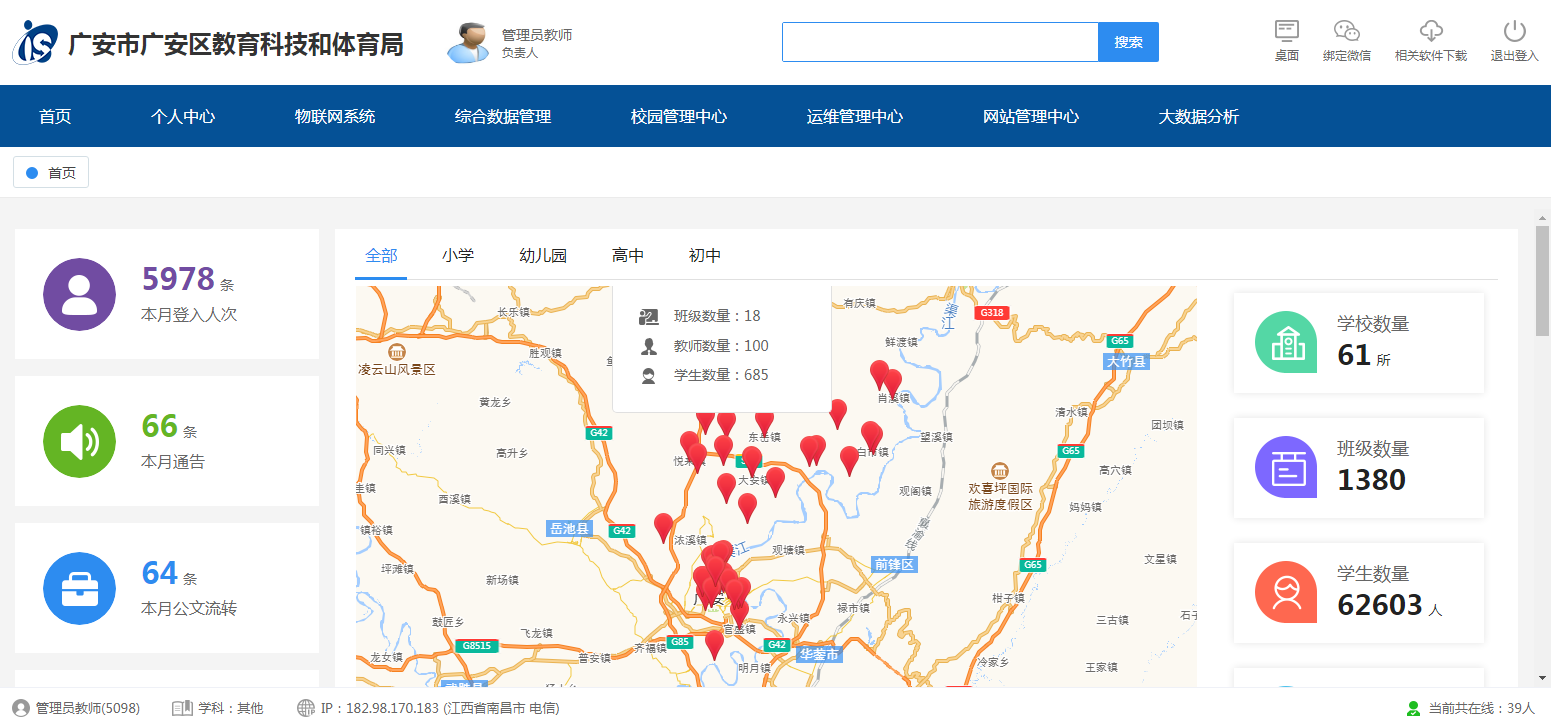Click the green online-users icon
The height and width of the screenshot is (728, 1551).
tap(1413, 708)
